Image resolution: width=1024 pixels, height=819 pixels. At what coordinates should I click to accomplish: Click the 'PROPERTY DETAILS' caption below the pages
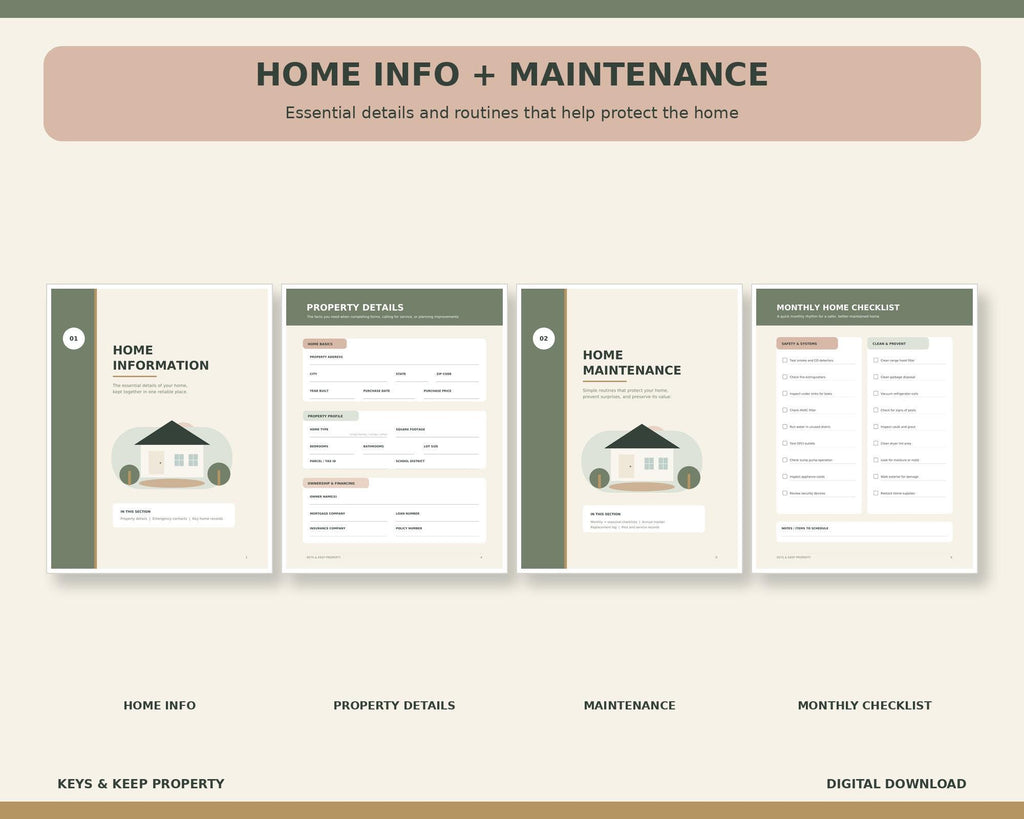[x=394, y=705]
